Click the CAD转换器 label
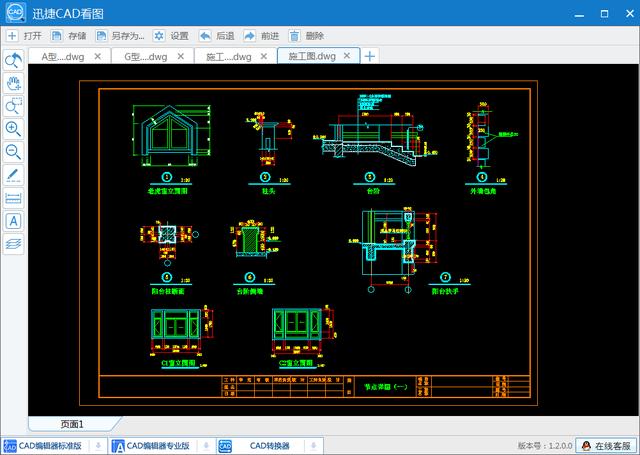The width and height of the screenshot is (640, 455). click(269, 446)
